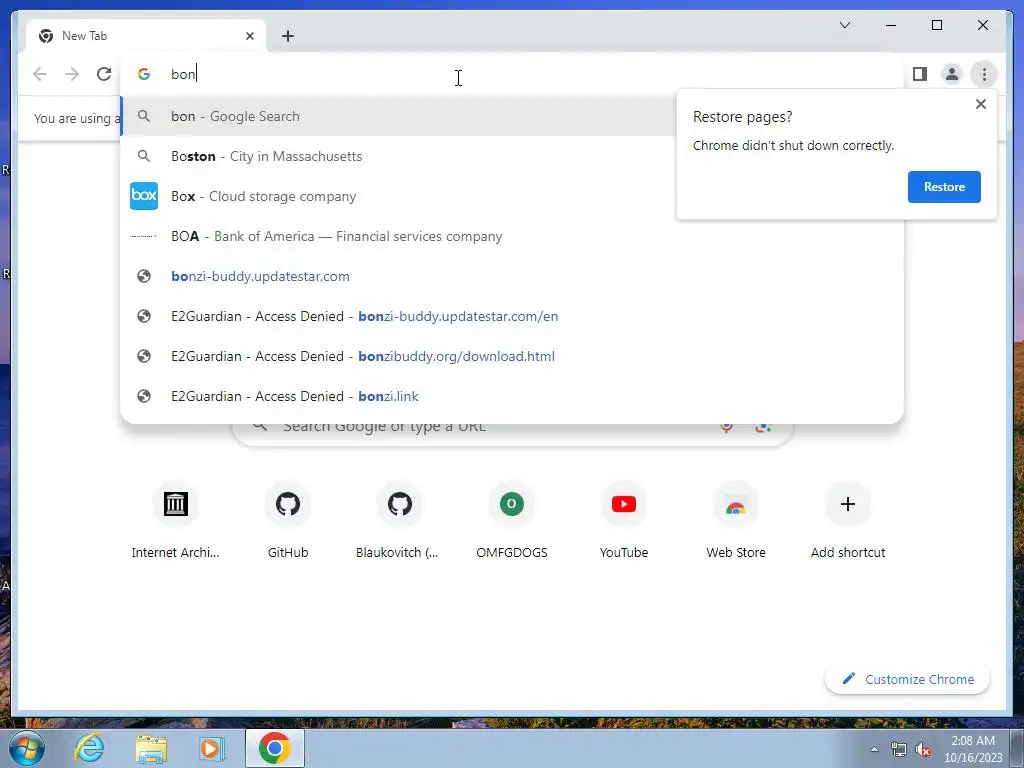Open the GitHub shortcut tile
Viewport: 1024px width, 768px height.
coord(288,520)
